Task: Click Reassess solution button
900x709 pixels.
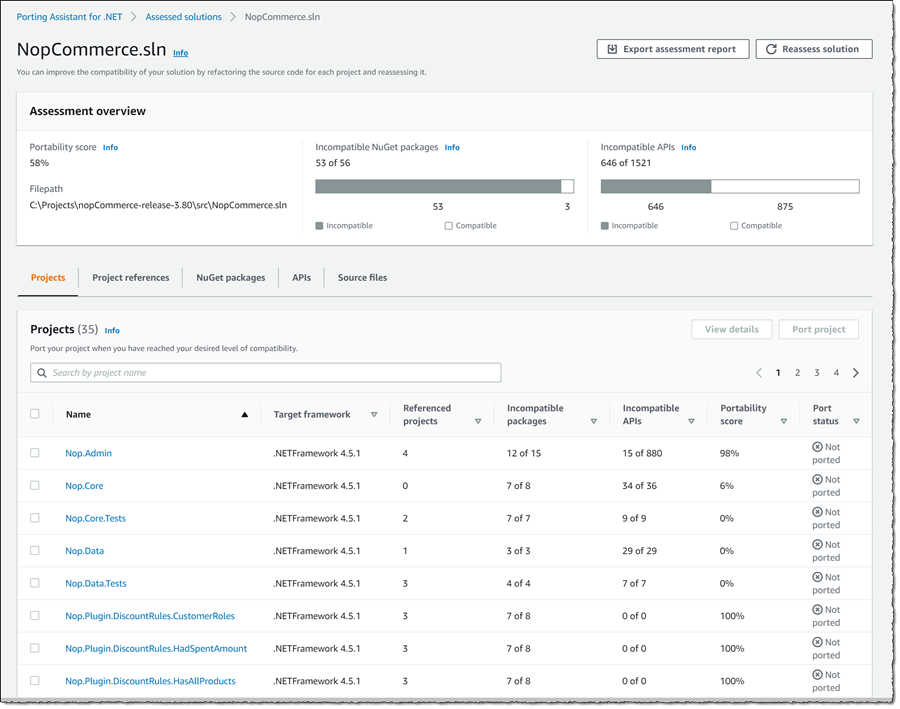Action: [x=814, y=49]
